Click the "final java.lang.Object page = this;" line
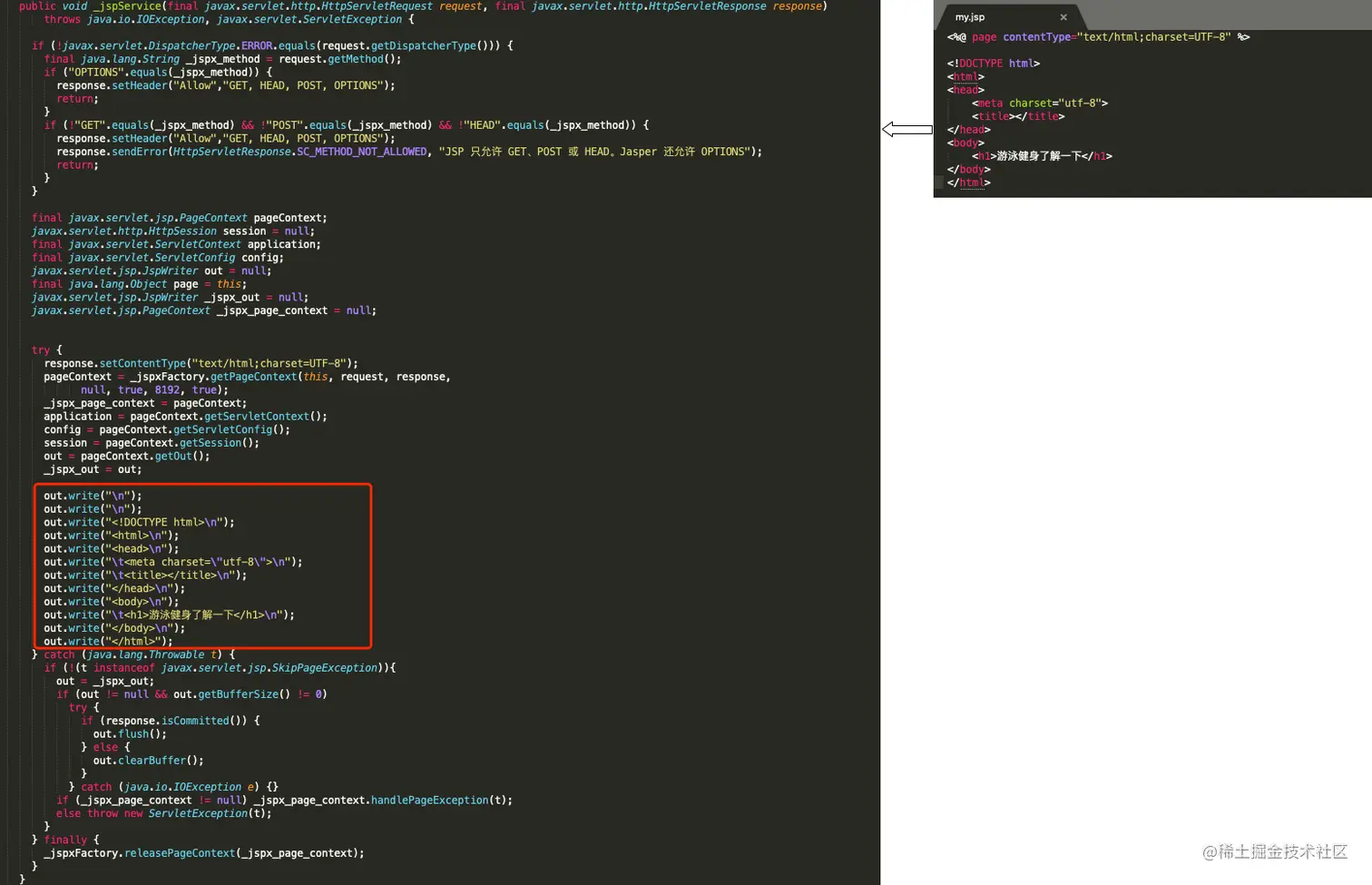This screenshot has height=885, width=1372. [x=139, y=284]
